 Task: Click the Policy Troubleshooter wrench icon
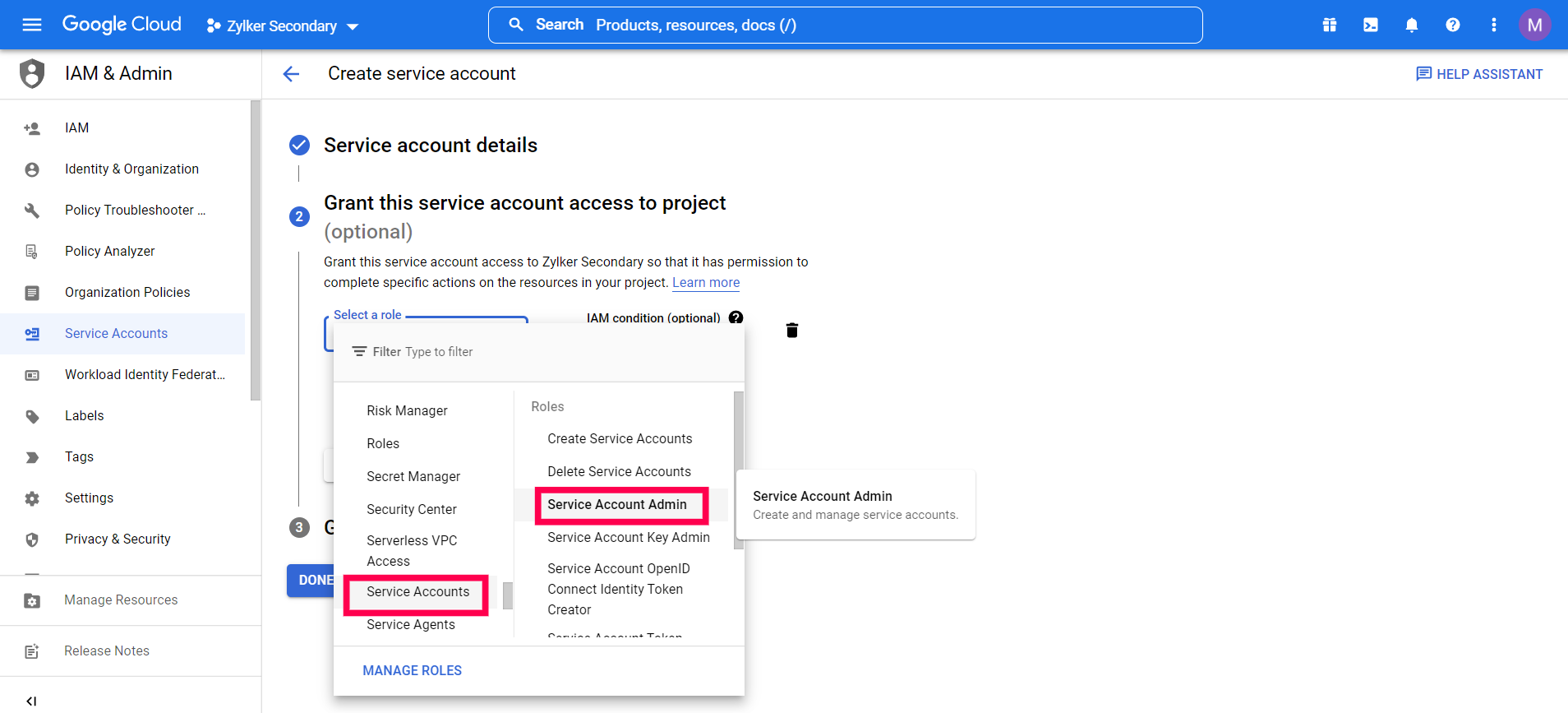pyautogui.click(x=32, y=211)
